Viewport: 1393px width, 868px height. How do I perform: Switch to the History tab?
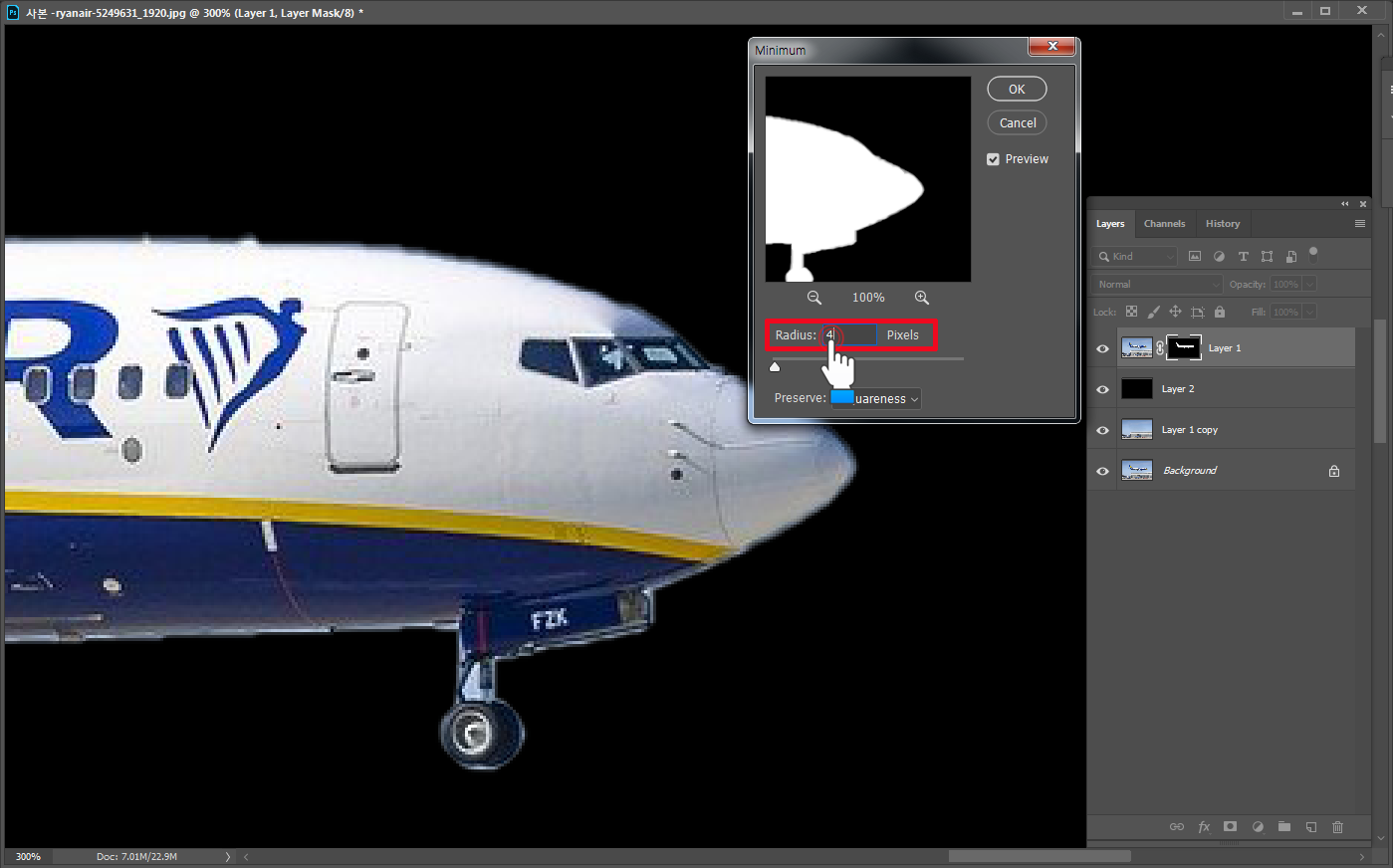tap(1223, 224)
